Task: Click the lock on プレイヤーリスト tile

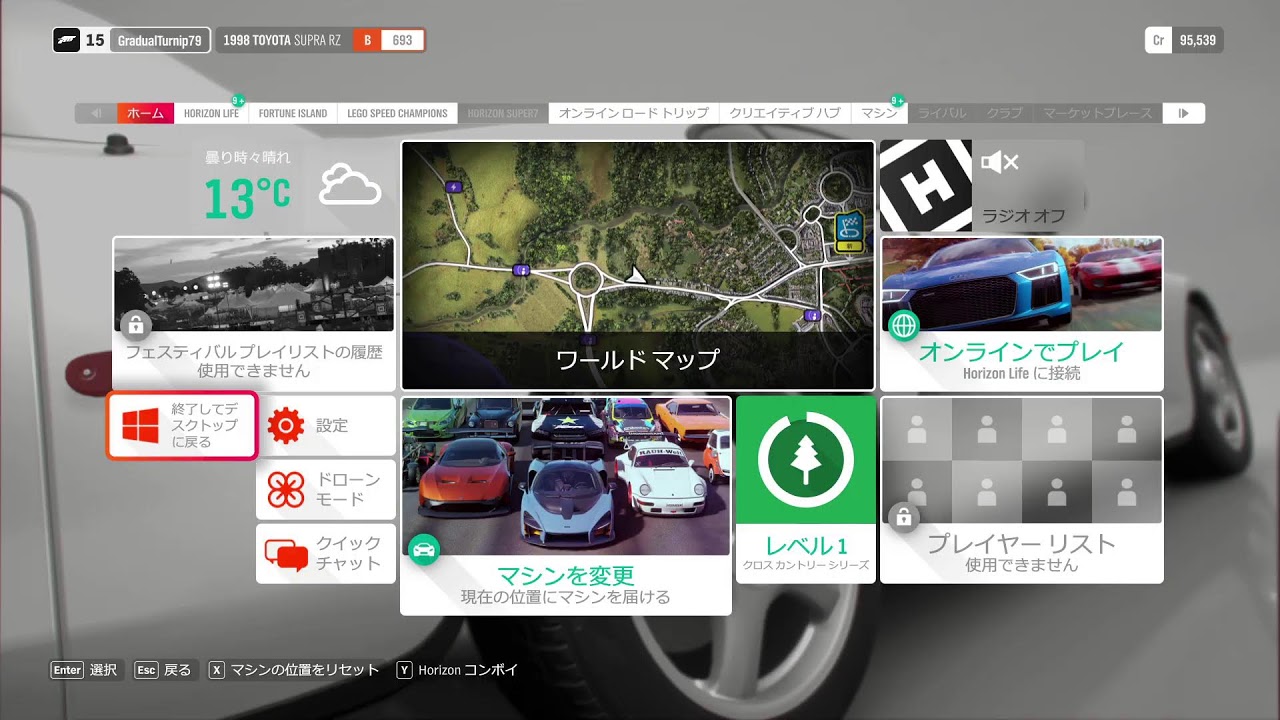Action: coord(904,517)
